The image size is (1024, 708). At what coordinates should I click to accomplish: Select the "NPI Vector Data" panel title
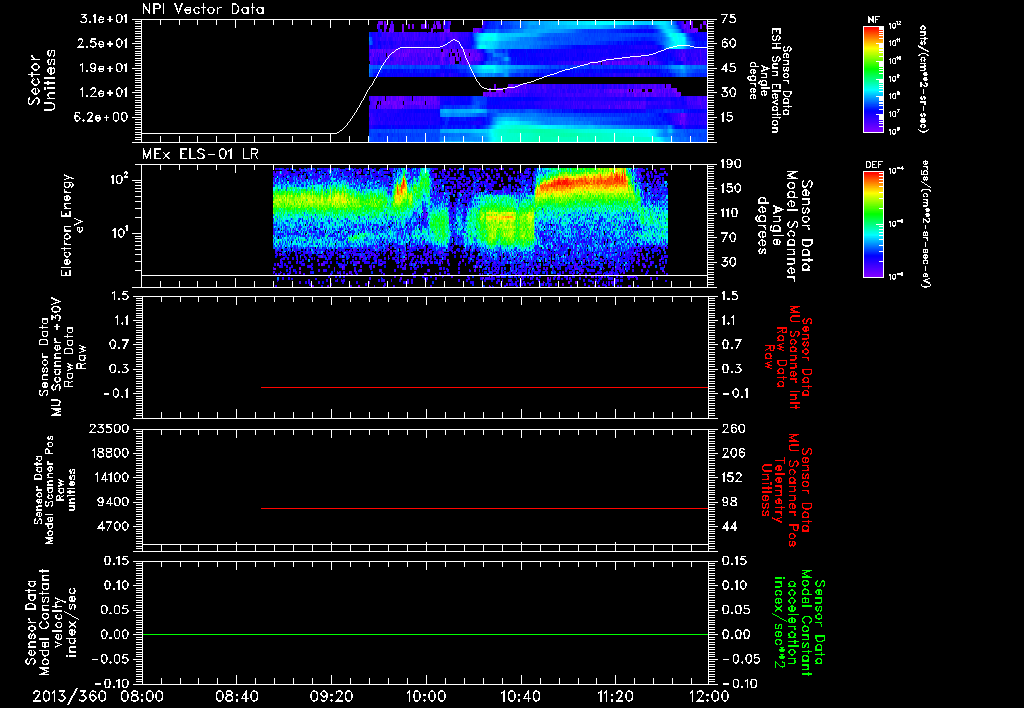click(203, 9)
